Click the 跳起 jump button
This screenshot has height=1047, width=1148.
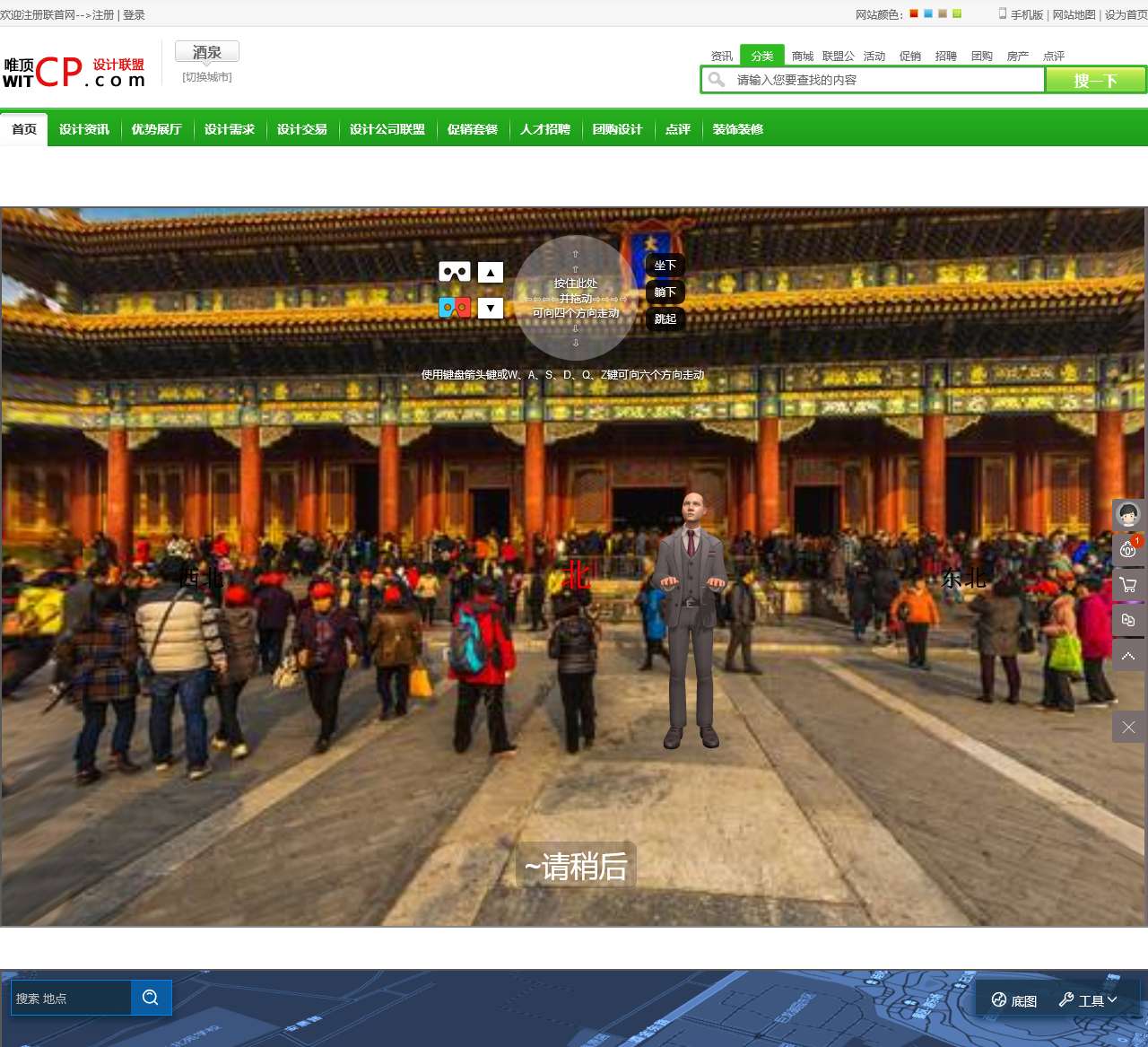(x=665, y=318)
